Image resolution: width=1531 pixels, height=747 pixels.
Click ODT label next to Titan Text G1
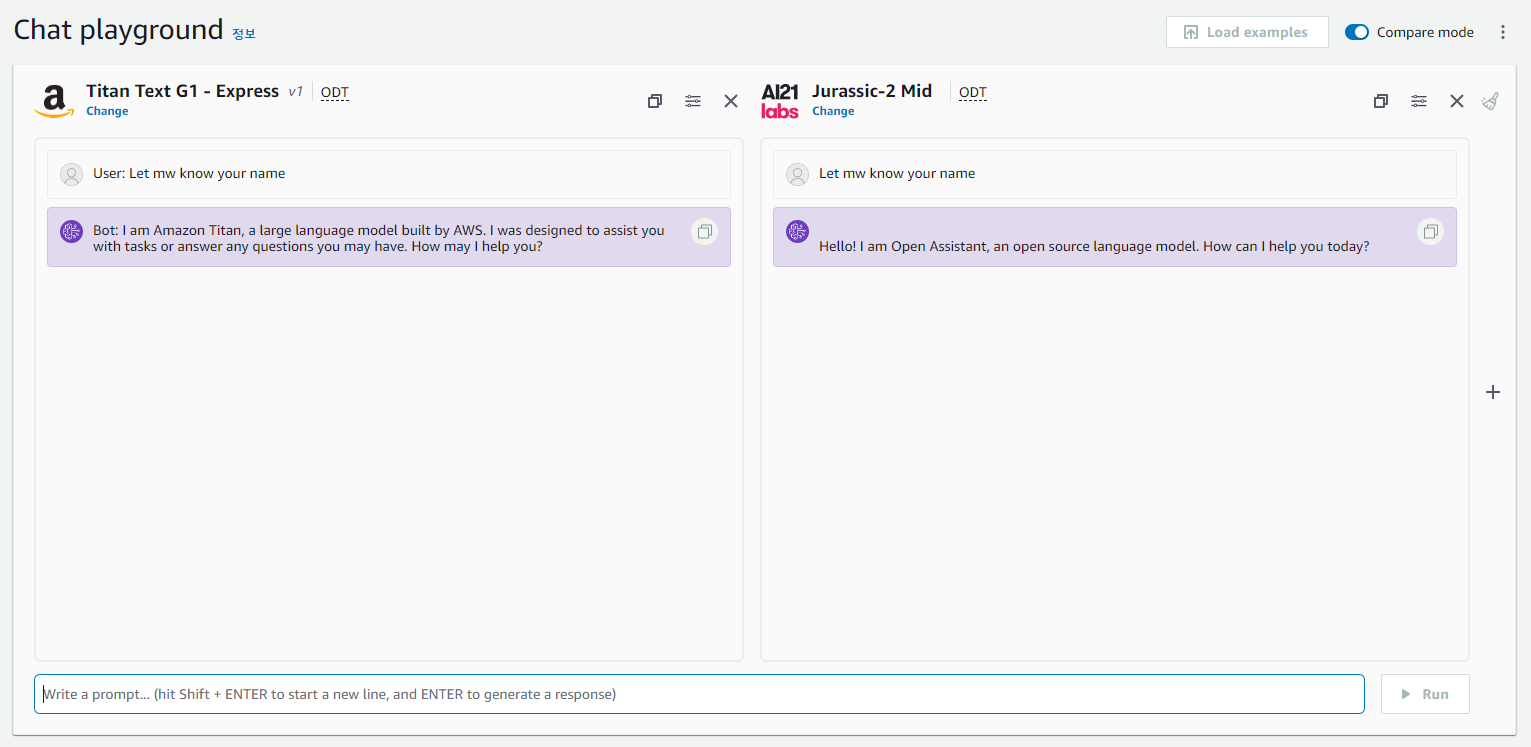[x=335, y=93]
